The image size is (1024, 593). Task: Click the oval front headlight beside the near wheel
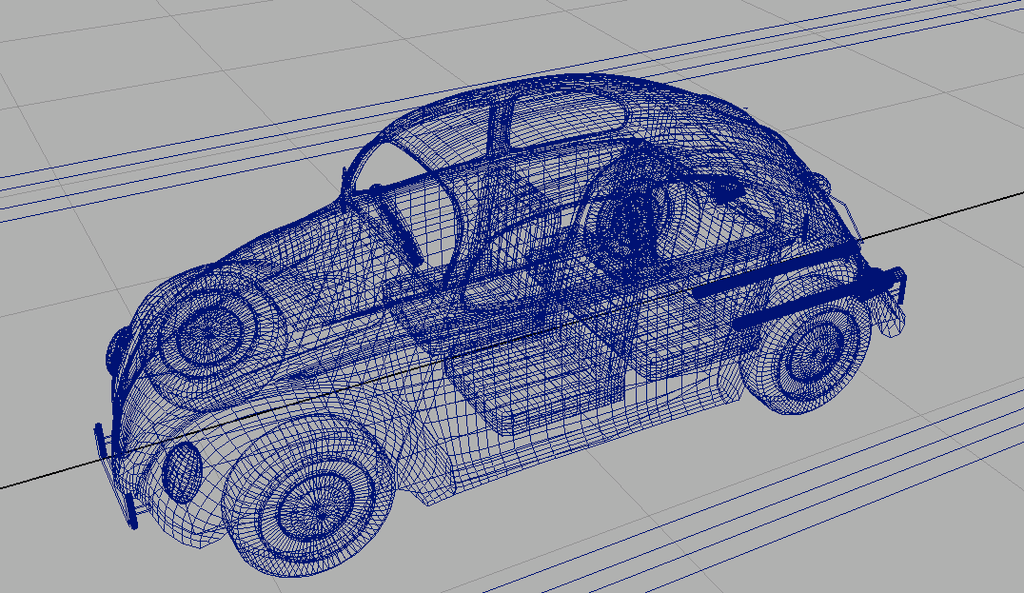click(182, 472)
